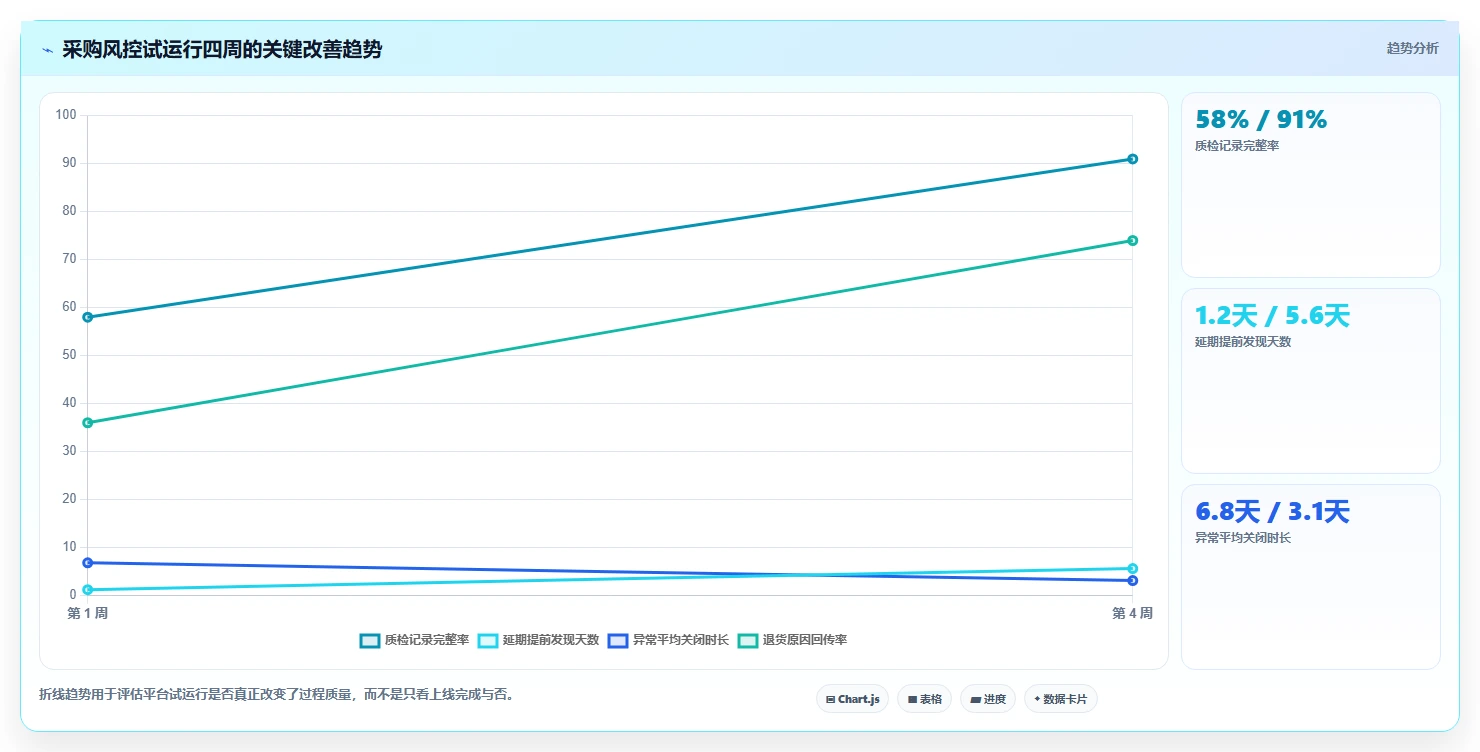Toggle 延期提前发现天数 legend swatch
The height and width of the screenshot is (752, 1480).
[x=488, y=640]
